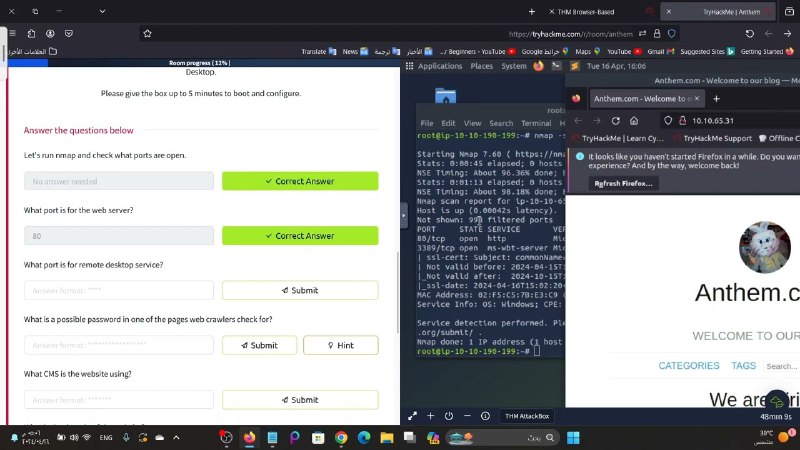Viewport: 800px width, 450px height.
Task: Launch Firefox from AttackBox panel
Action: tap(538, 66)
